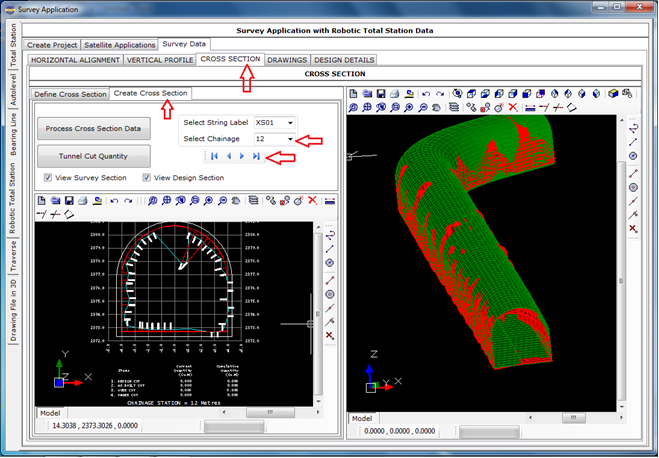Select circle draw tool in 3D viewer side toolbar
Image resolution: width=659 pixels, height=458 pixels.
tap(633, 156)
